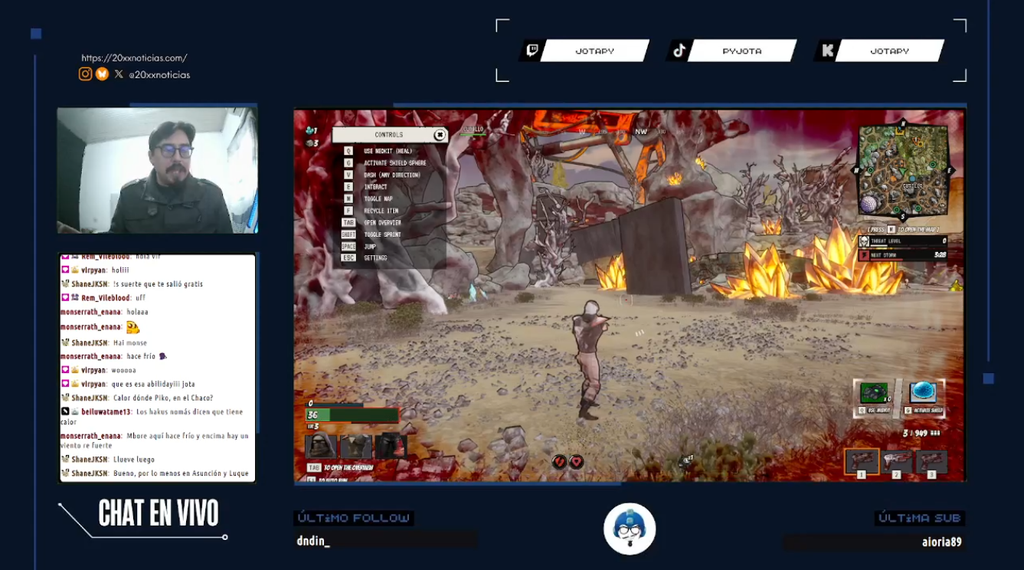This screenshot has width=1024, height=570.
Task: Click the Threat Level bar
Action: [x=903, y=242]
